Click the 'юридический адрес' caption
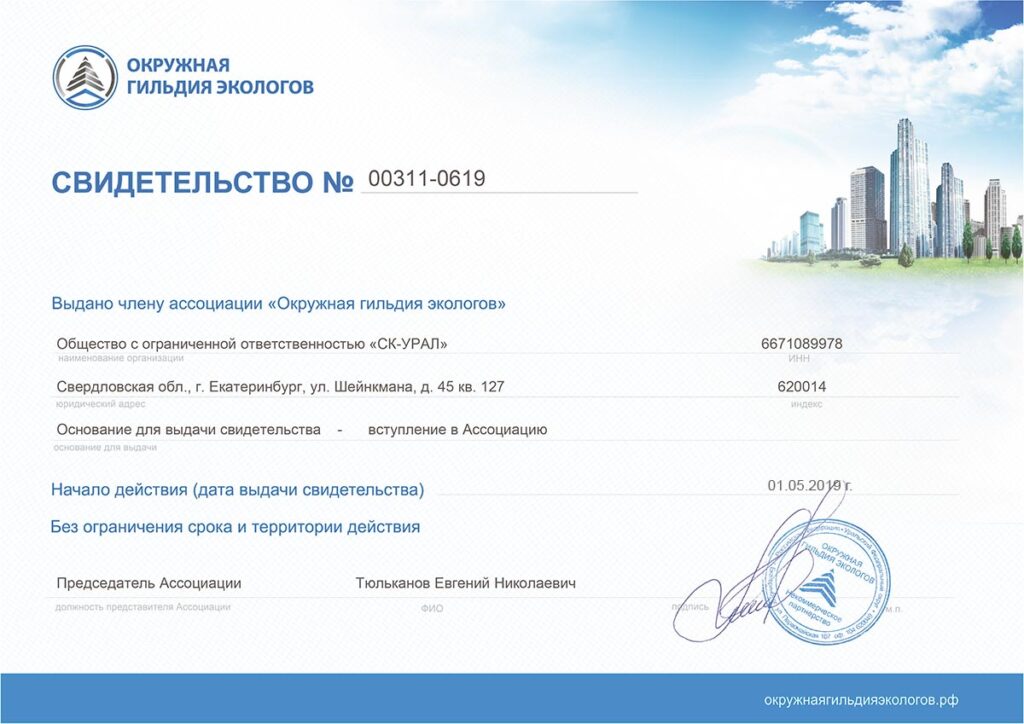This screenshot has height=724, width=1024. pyautogui.click(x=101, y=404)
